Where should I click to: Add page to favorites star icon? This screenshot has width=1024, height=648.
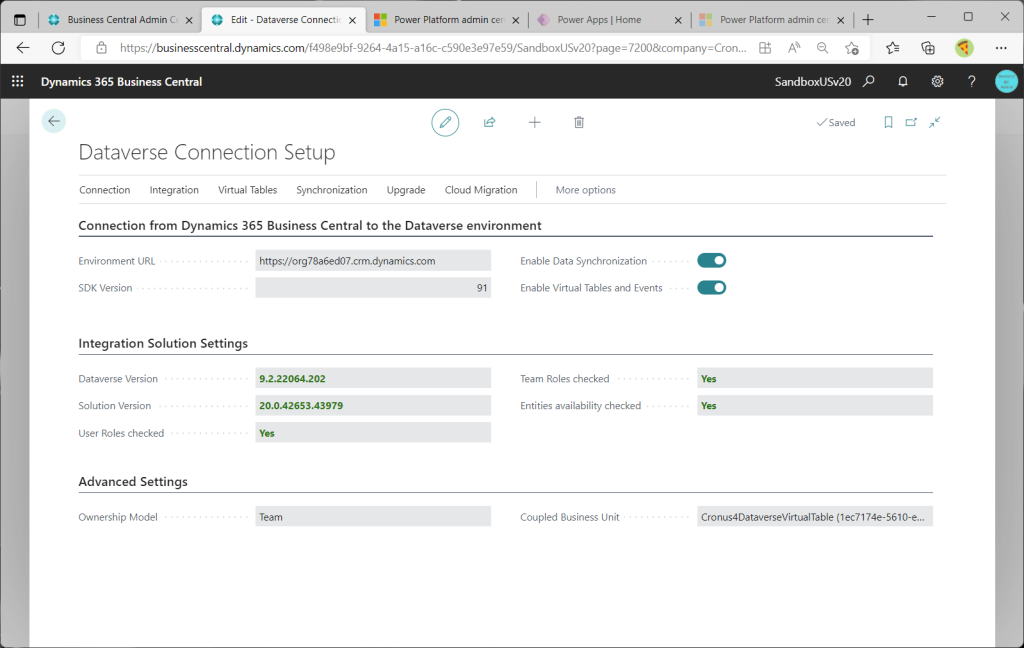point(852,48)
